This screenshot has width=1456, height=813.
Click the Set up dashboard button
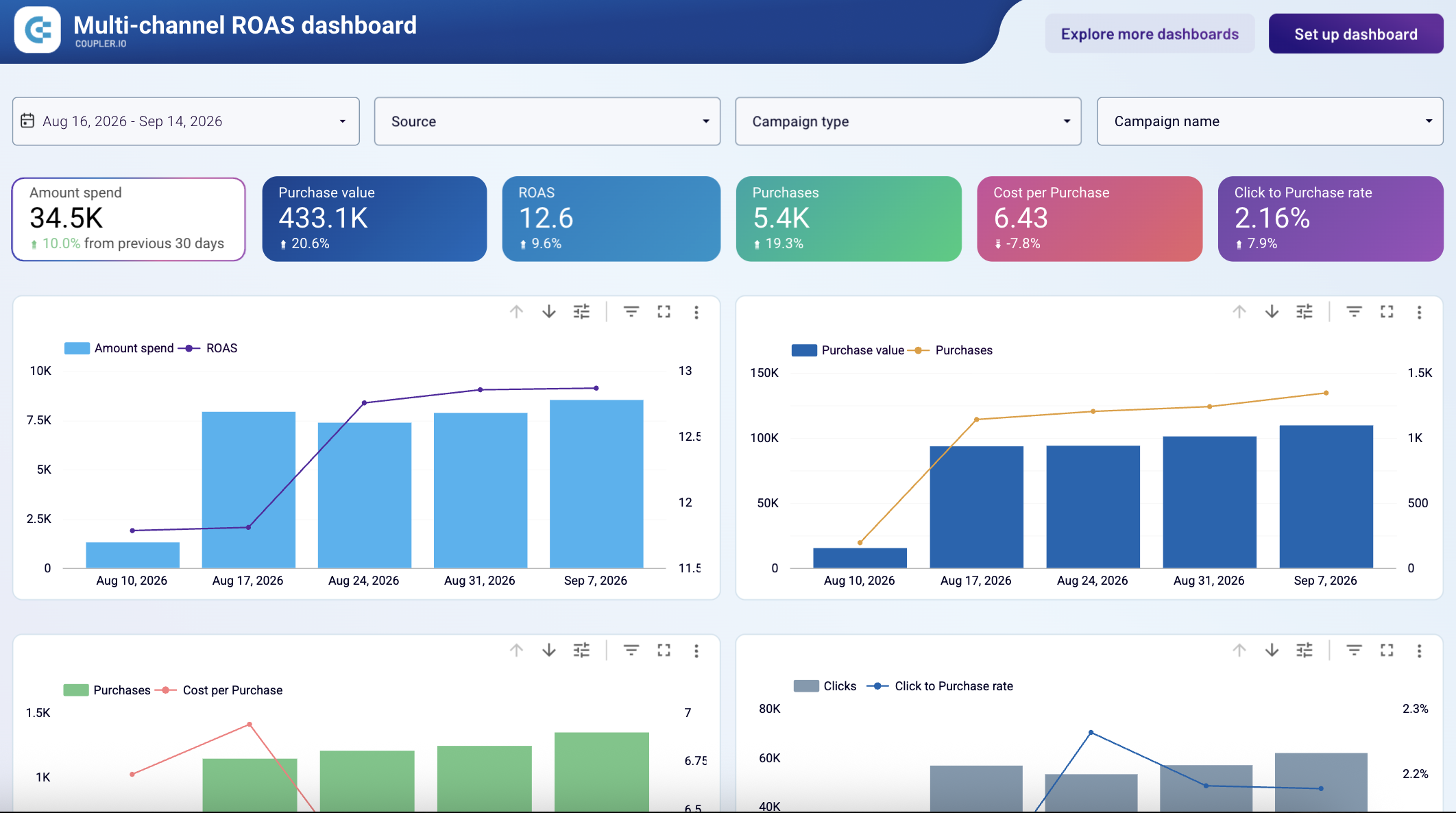(1355, 34)
